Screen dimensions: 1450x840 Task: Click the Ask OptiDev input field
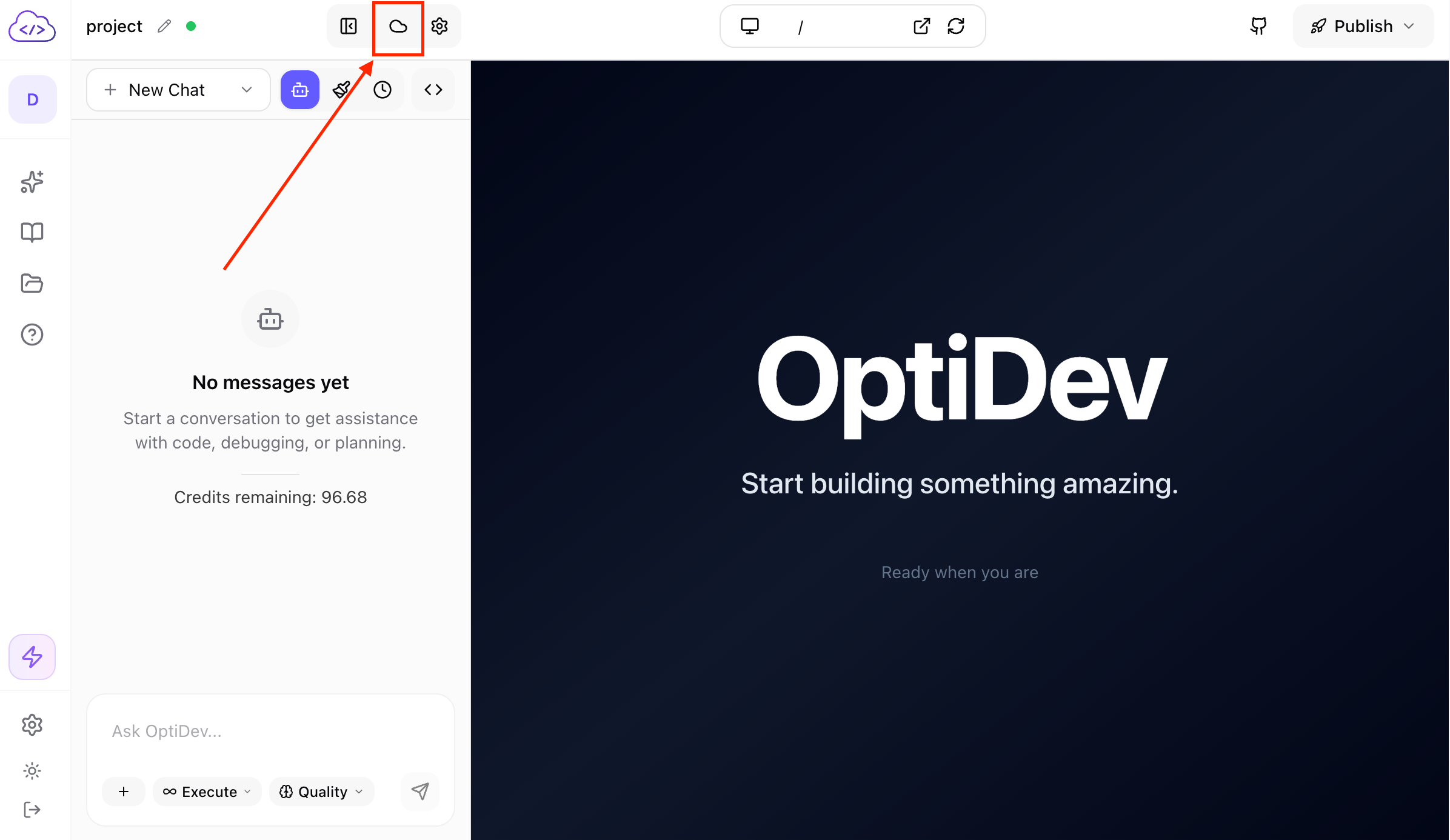pos(270,731)
